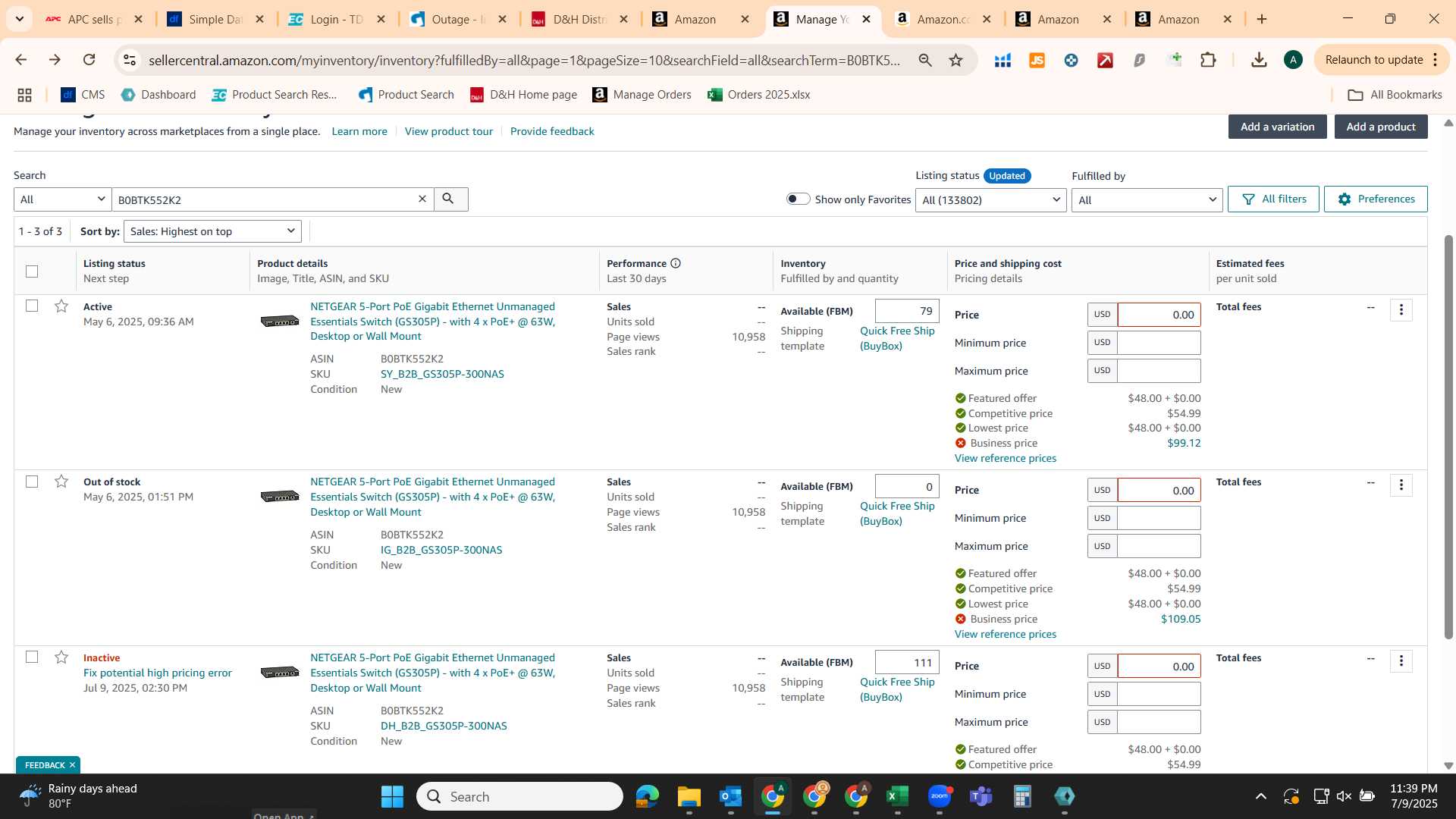The height and width of the screenshot is (819, 1456).
Task: Open Manage Orders bookmark
Action: coord(642,95)
